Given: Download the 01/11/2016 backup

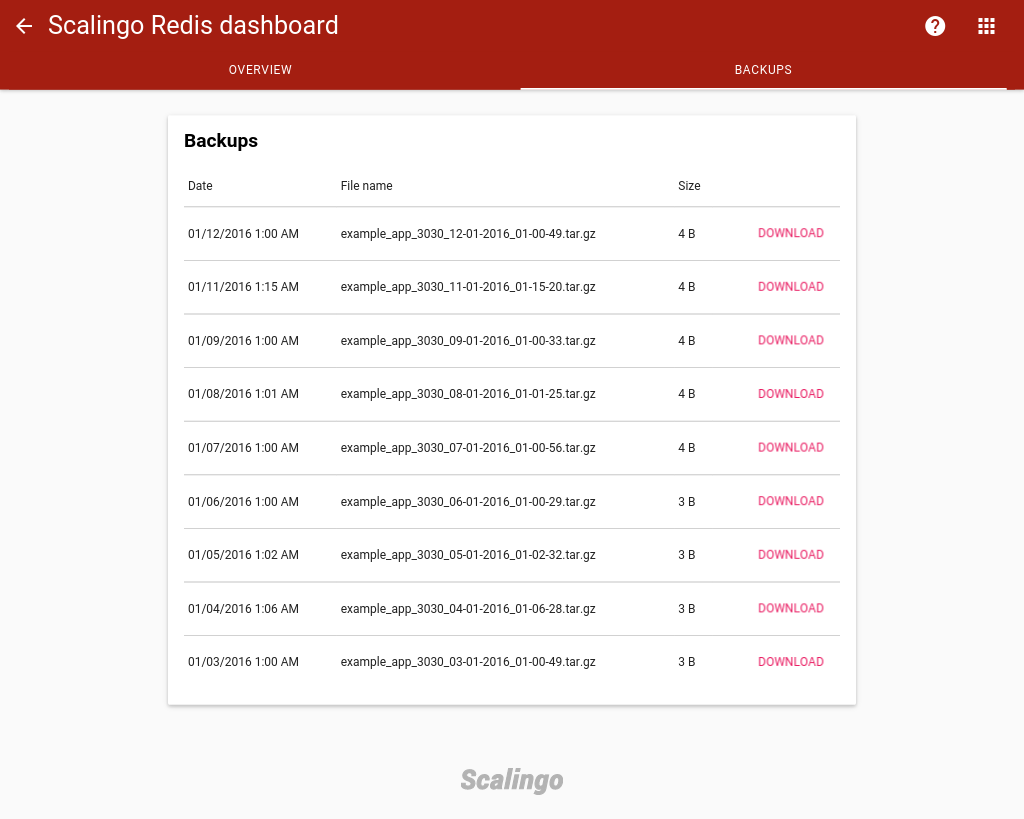Looking at the screenshot, I should coord(790,287).
